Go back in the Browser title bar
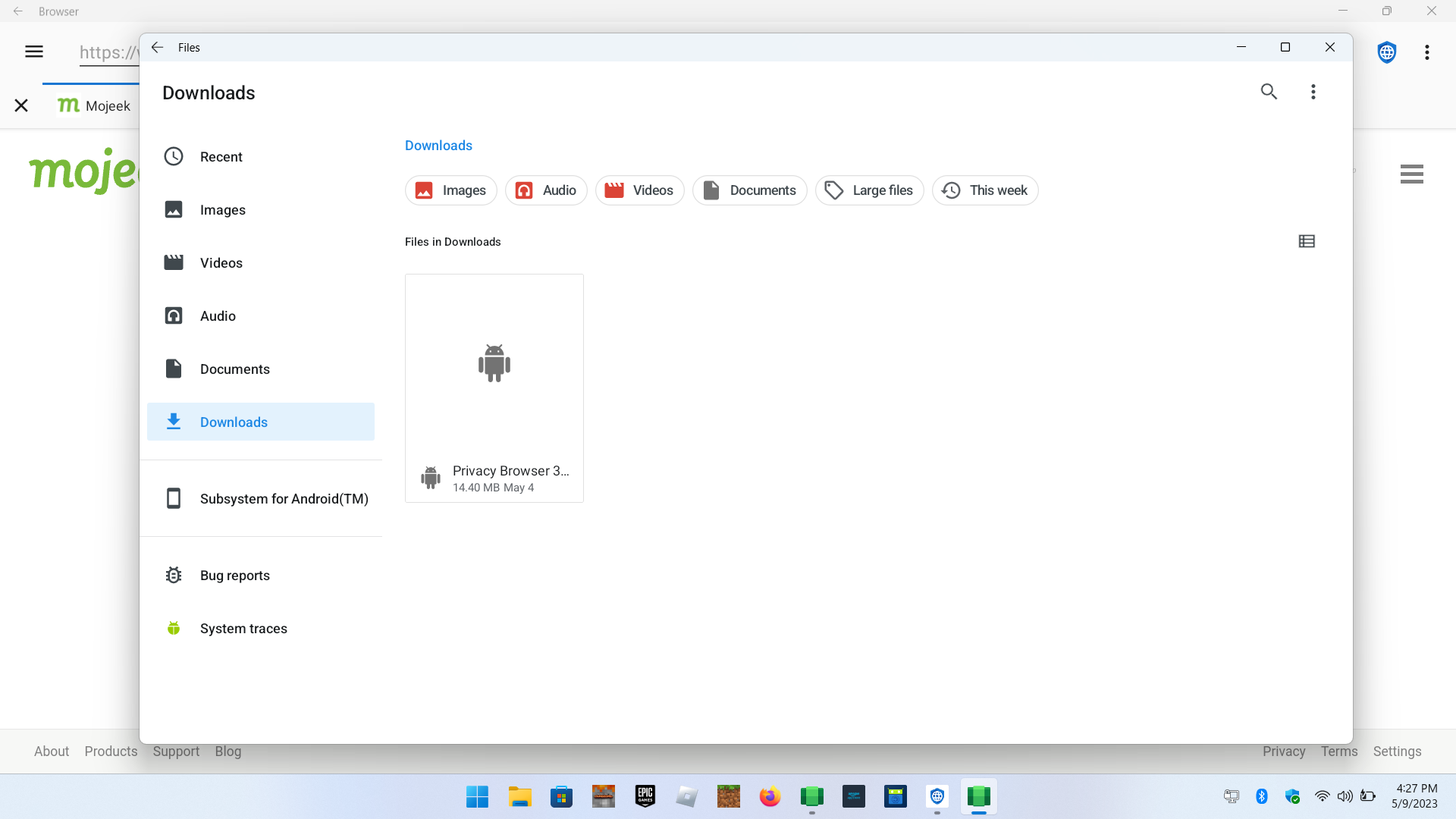The height and width of the screenshot is (819, 1456). click(17, 11)
